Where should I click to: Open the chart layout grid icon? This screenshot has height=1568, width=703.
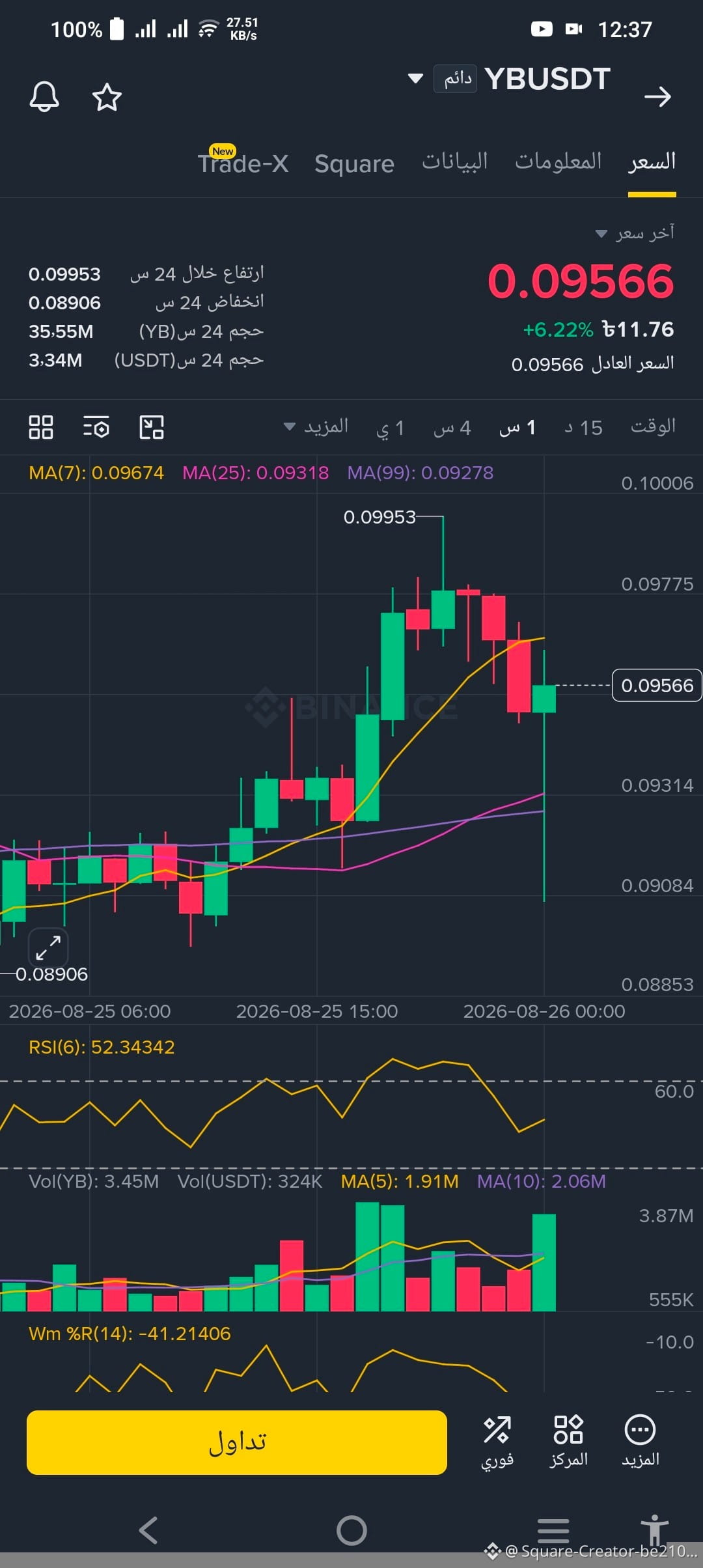[x=41, y=427]
